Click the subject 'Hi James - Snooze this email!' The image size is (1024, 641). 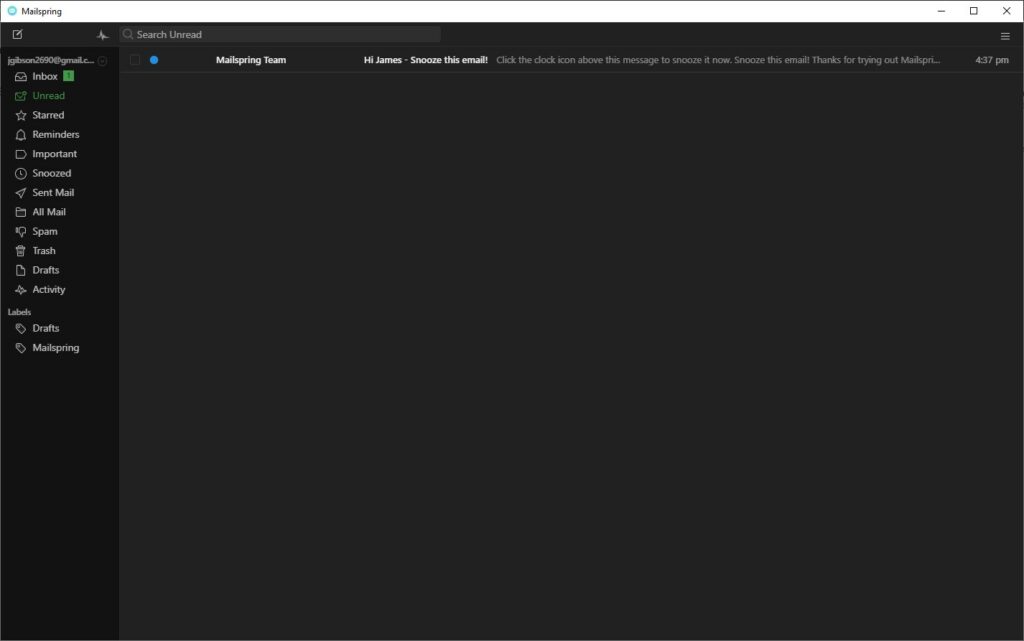426,60
